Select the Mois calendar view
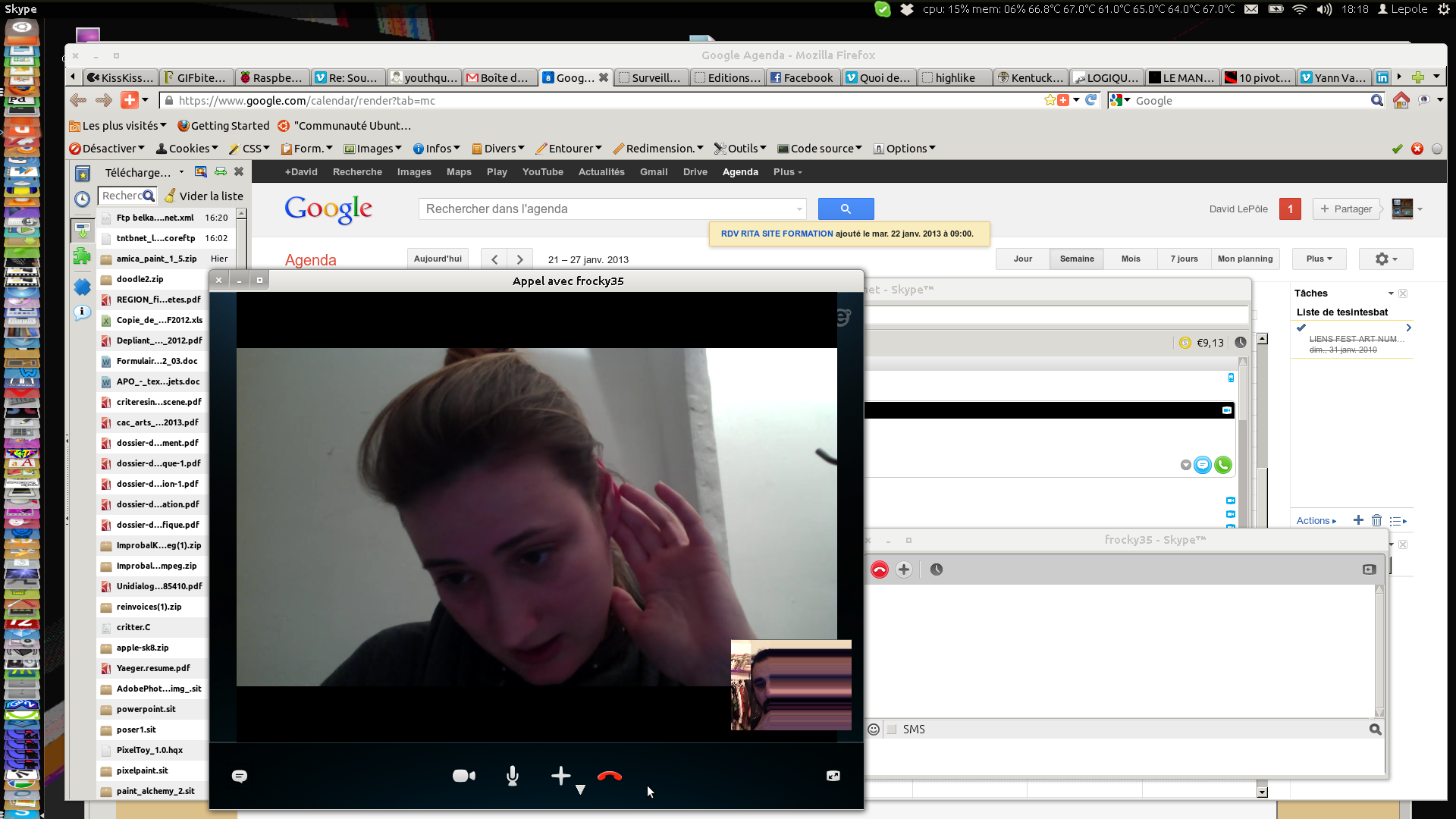The width and height of the screenshot is (1456, 819). tap(1131, 259)
